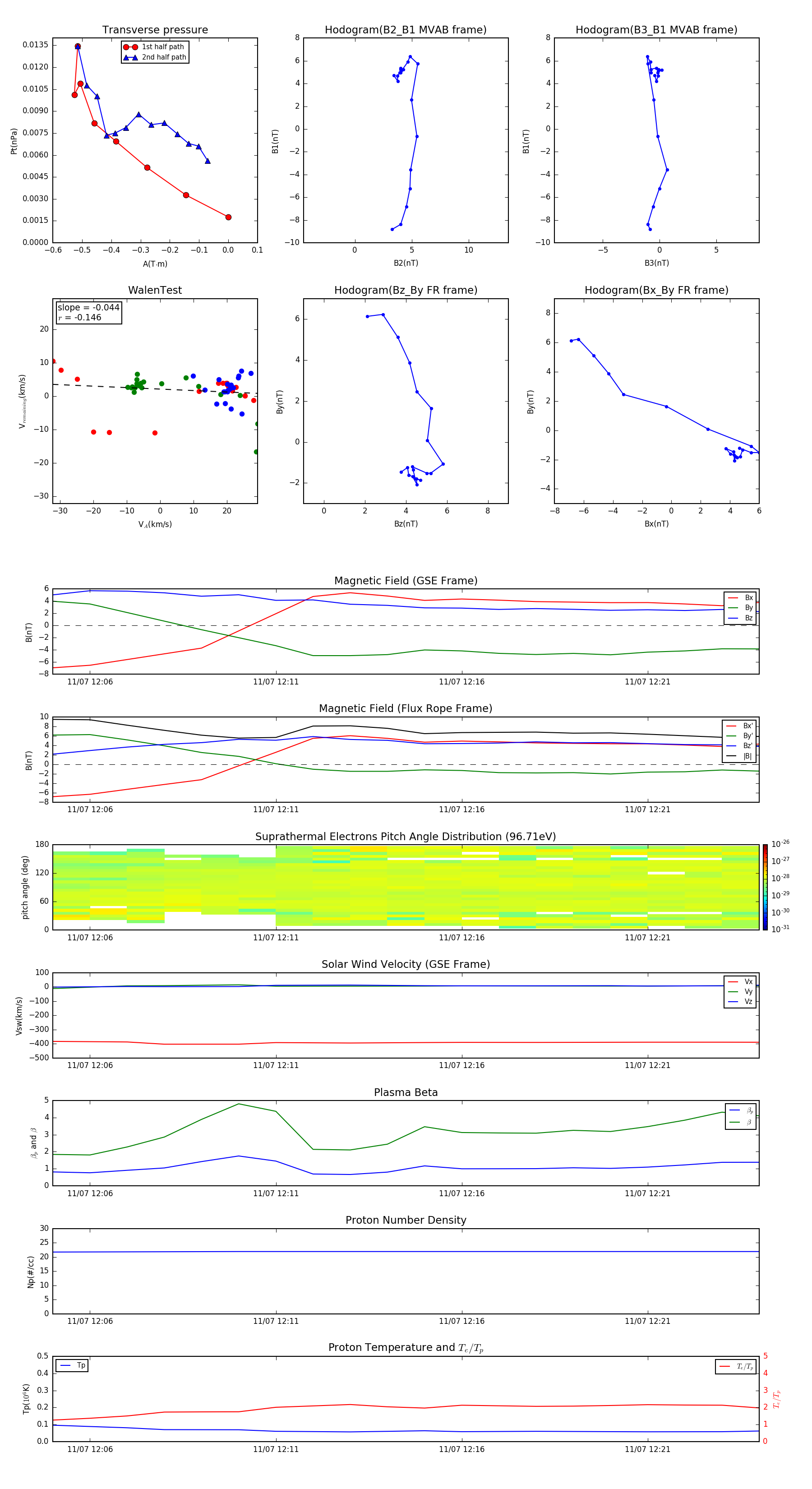The image size is (812, 1489).
Task: Click the 'B2(nT)' x-axis label
Action: 406,263
